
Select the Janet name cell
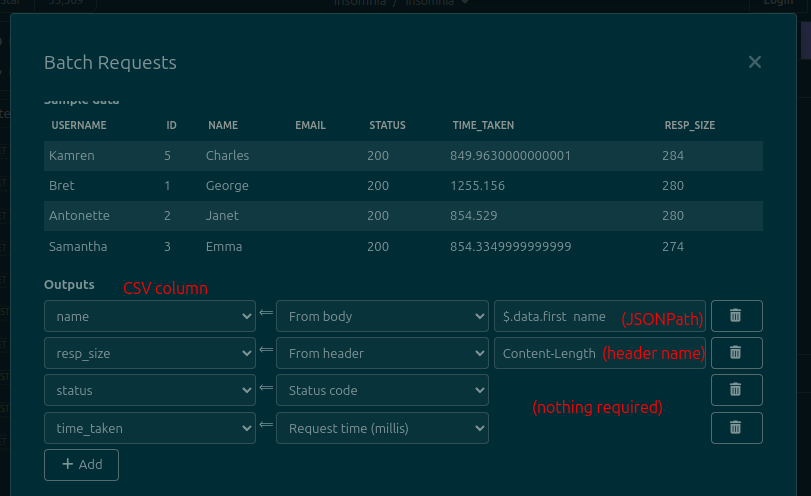[222, 216]
